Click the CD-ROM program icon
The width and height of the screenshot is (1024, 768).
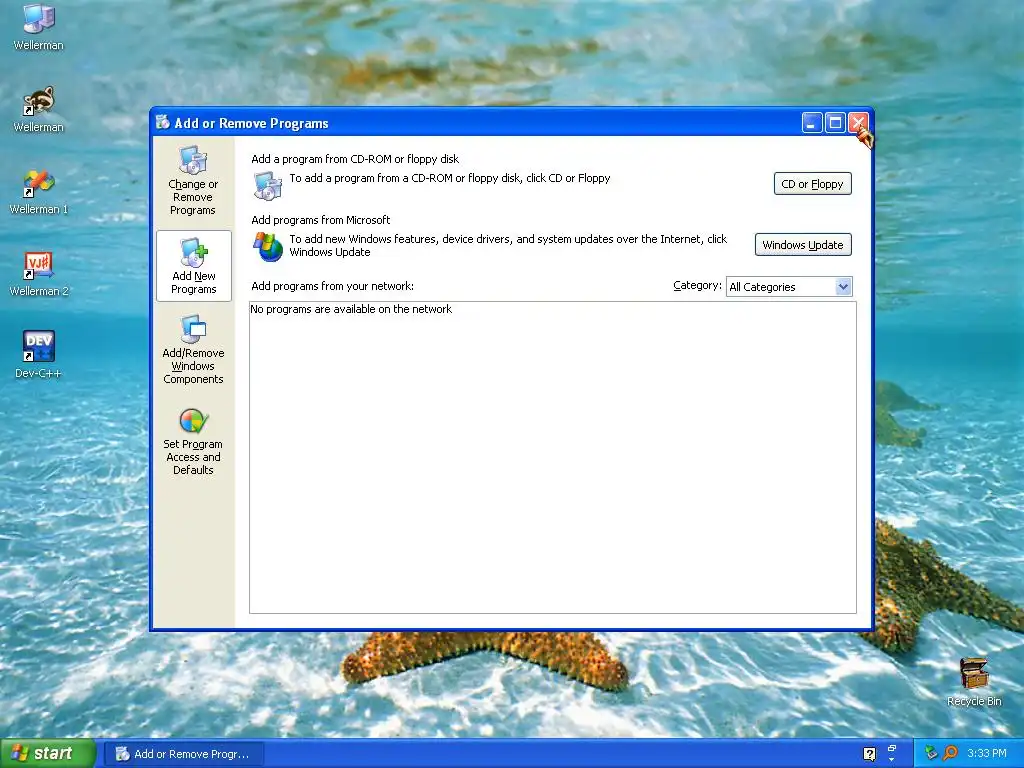click(268, 185)
